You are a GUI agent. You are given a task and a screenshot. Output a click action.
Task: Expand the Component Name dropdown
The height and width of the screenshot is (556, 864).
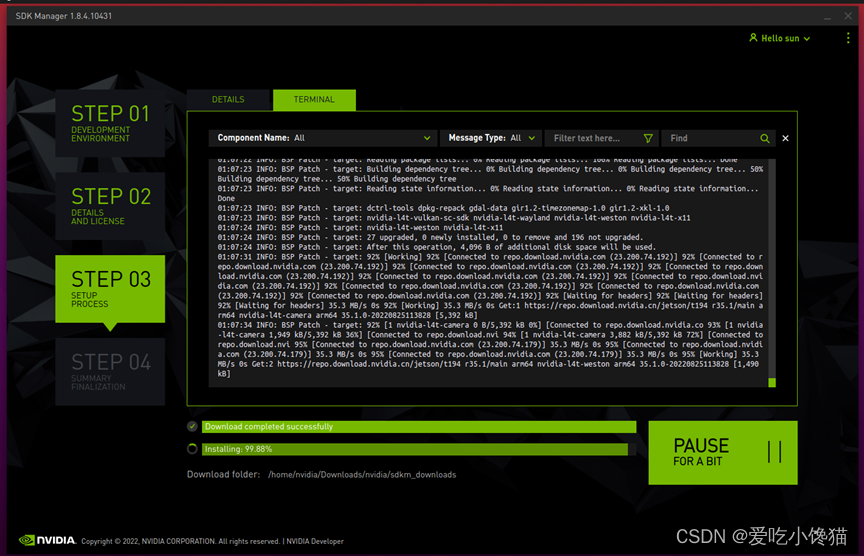coord(323,138)
